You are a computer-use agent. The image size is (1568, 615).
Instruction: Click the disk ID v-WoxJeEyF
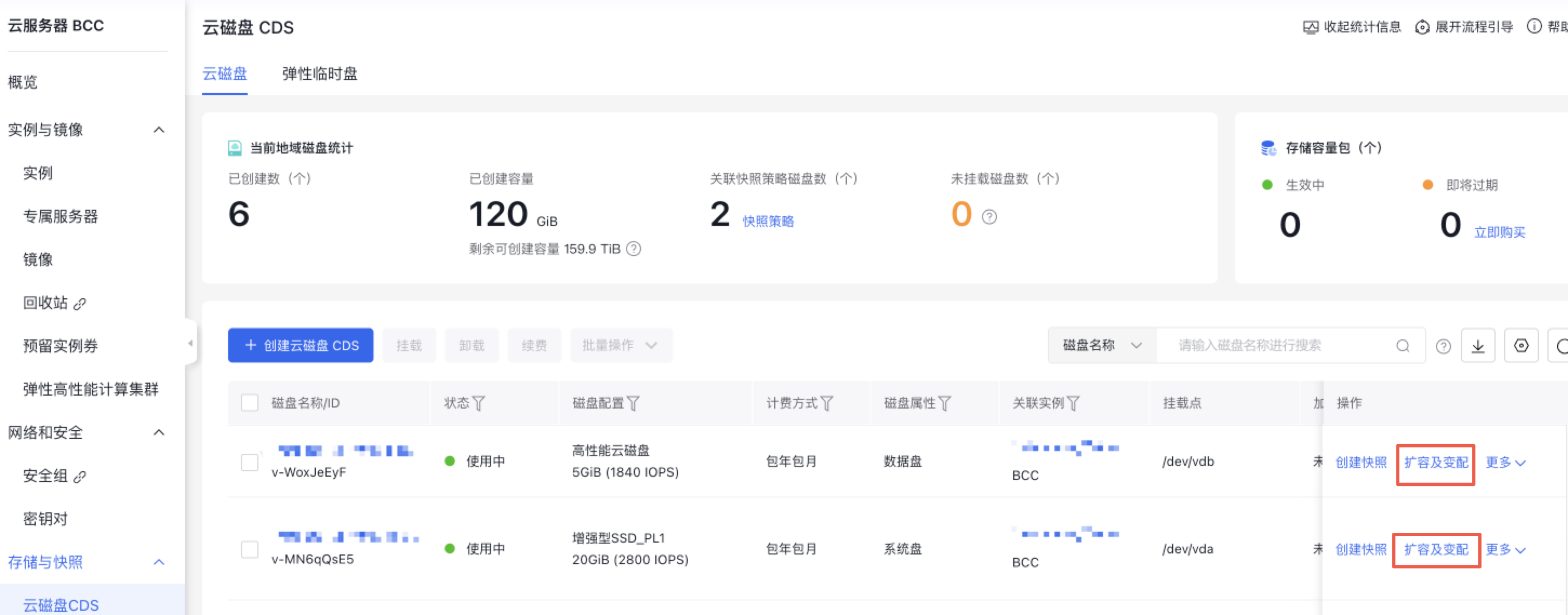point(309,472)
